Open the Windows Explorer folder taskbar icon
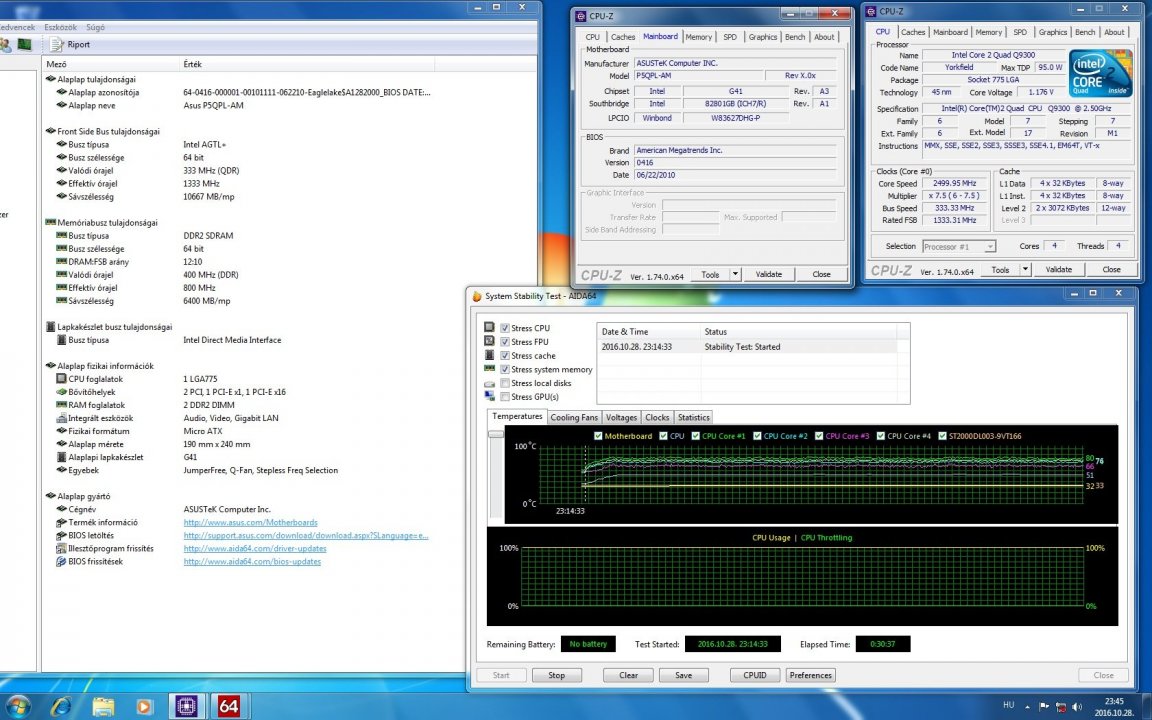1152x720 pixels. point(102,706)
